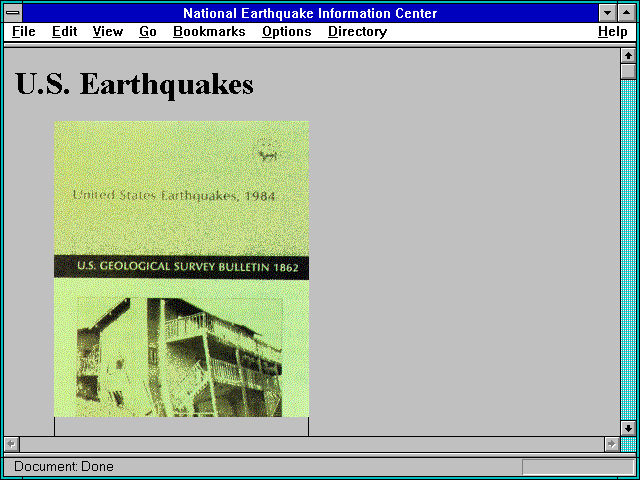Click the horizontal scrollbar track
Screen dimensions: 640x480
coord(312,444)
